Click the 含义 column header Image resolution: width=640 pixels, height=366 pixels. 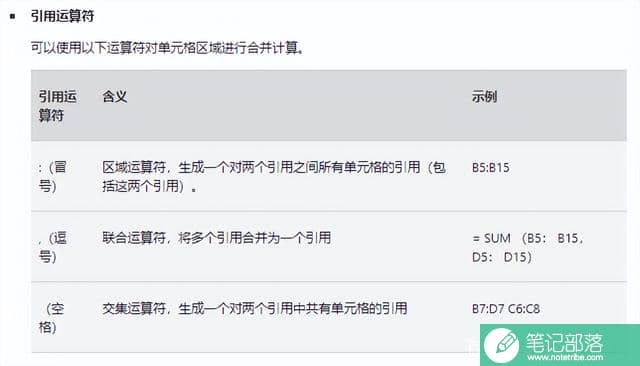[x=115, y=97]
